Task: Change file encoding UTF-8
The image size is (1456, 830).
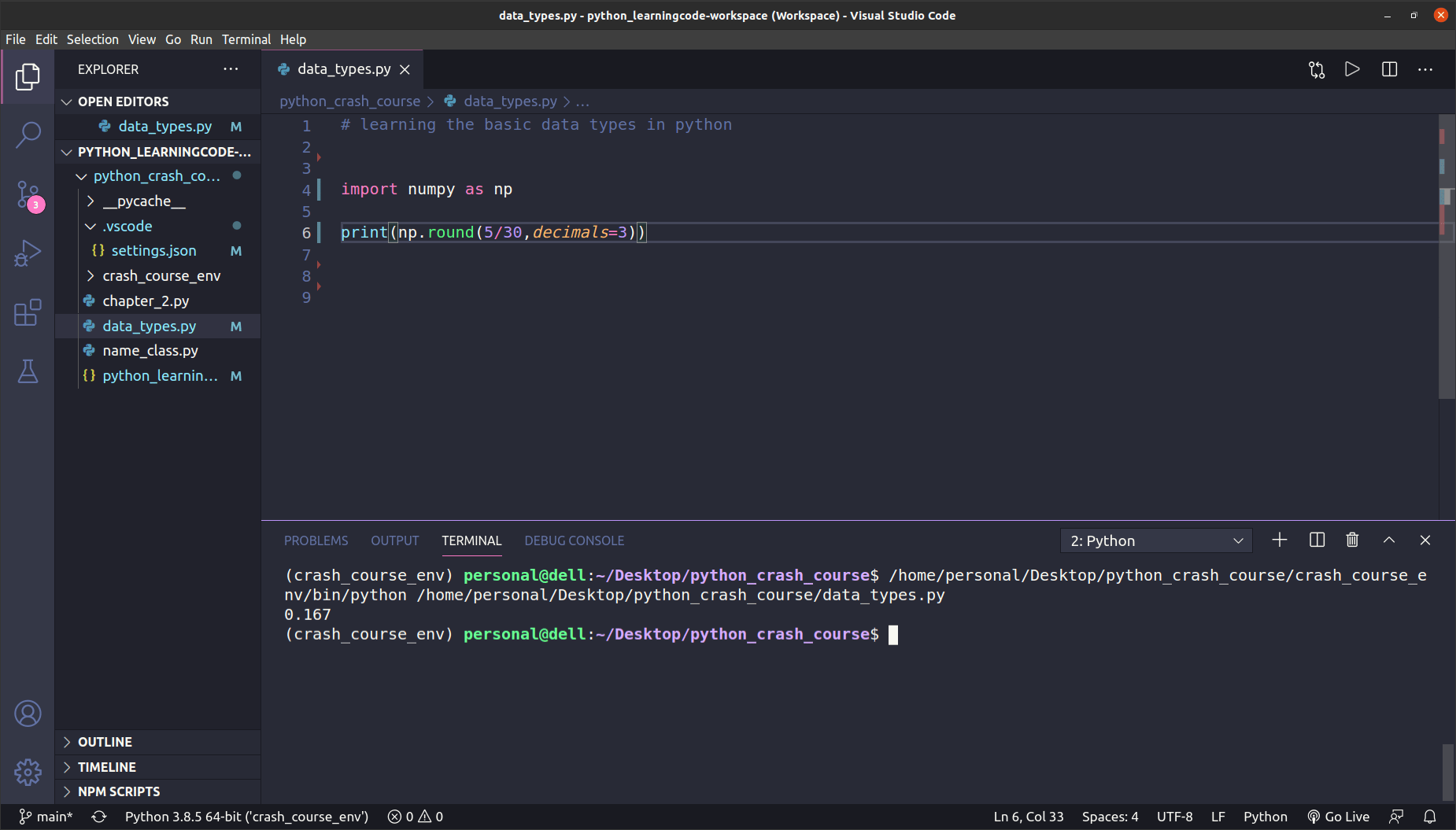Action: (1174, 817)
